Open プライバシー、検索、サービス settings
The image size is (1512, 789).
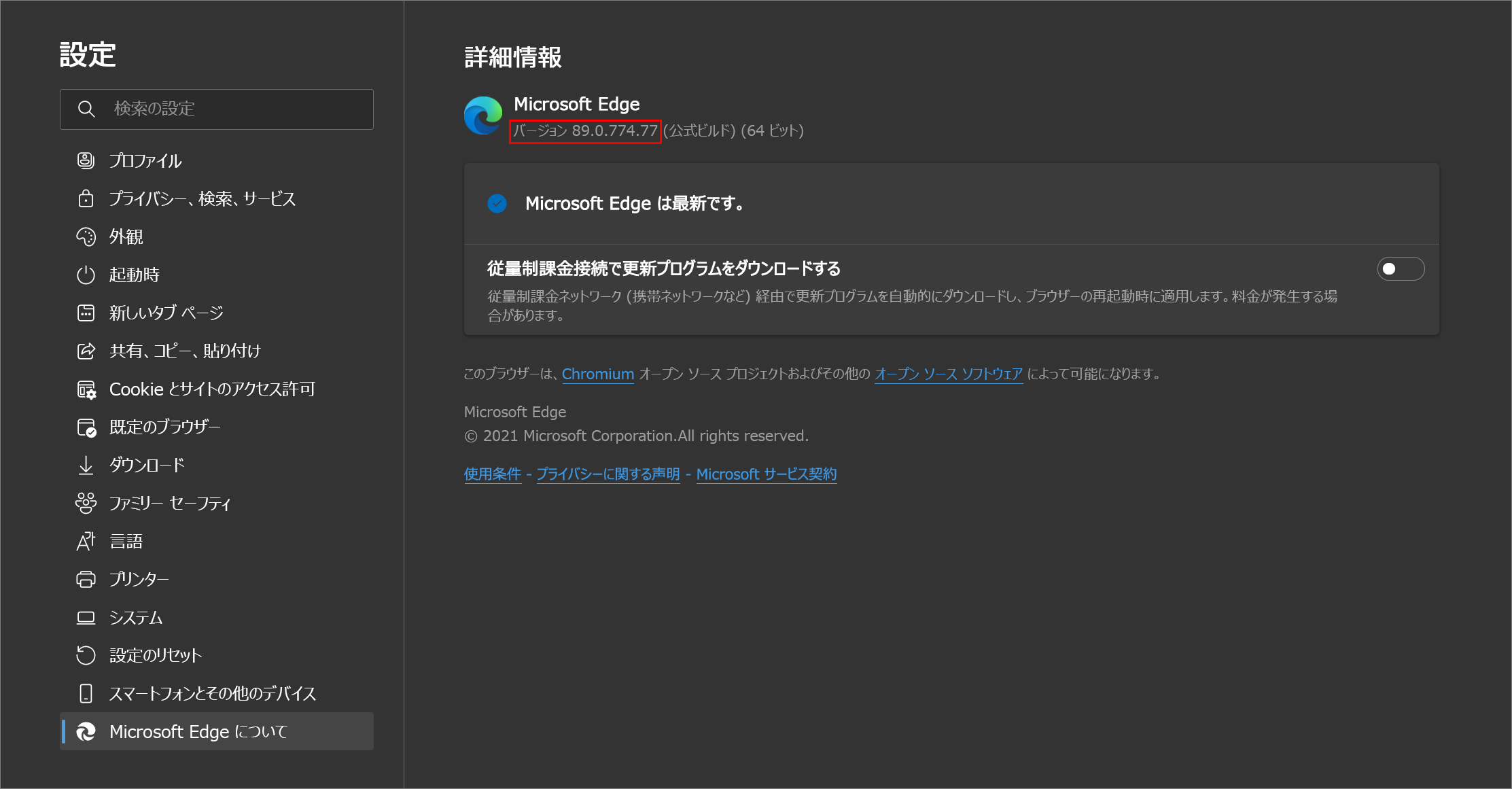tap(217, 198)
